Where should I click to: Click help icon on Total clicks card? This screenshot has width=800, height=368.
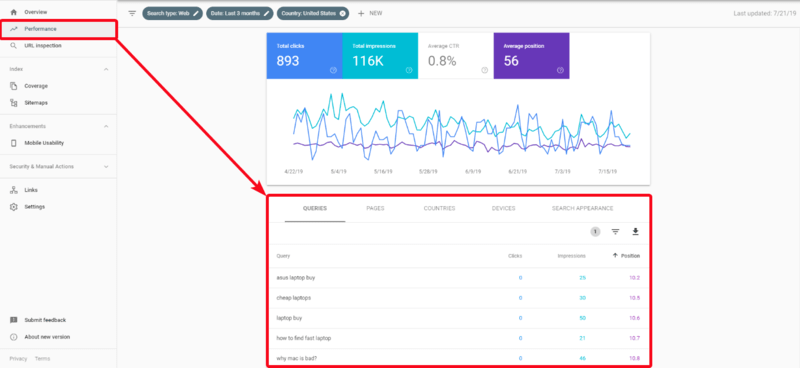click(333, 70)
